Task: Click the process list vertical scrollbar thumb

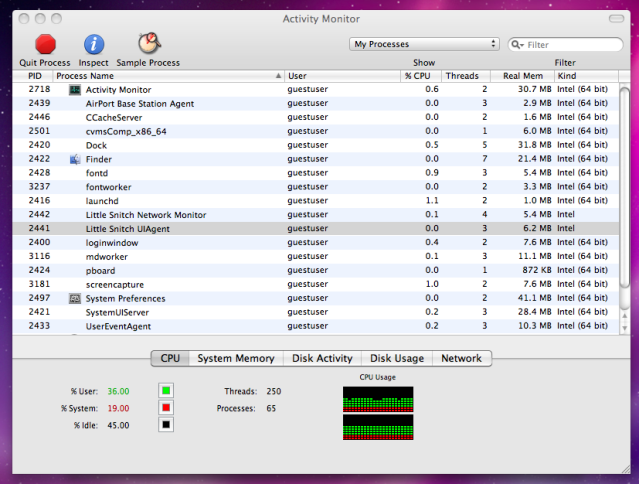Action: pyautogui.click(x=624, y=187)
